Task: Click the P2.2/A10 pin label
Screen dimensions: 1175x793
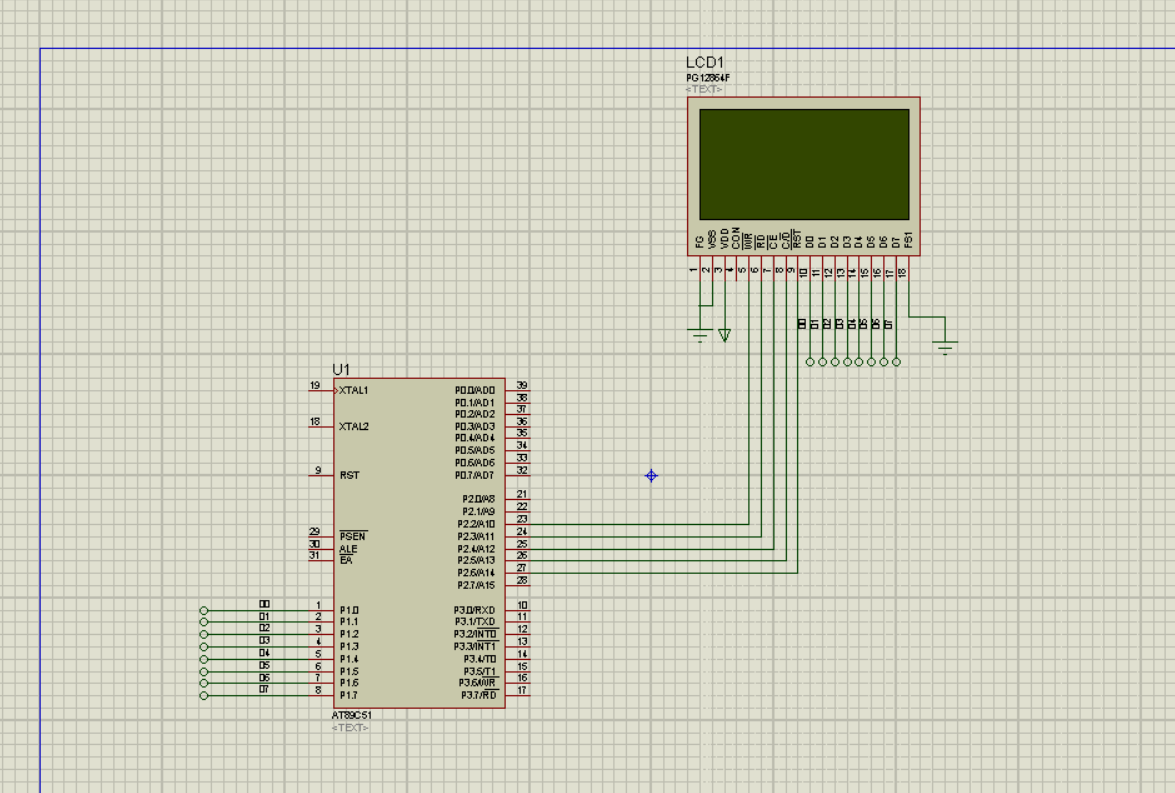Action: click(x=477, y=524)
